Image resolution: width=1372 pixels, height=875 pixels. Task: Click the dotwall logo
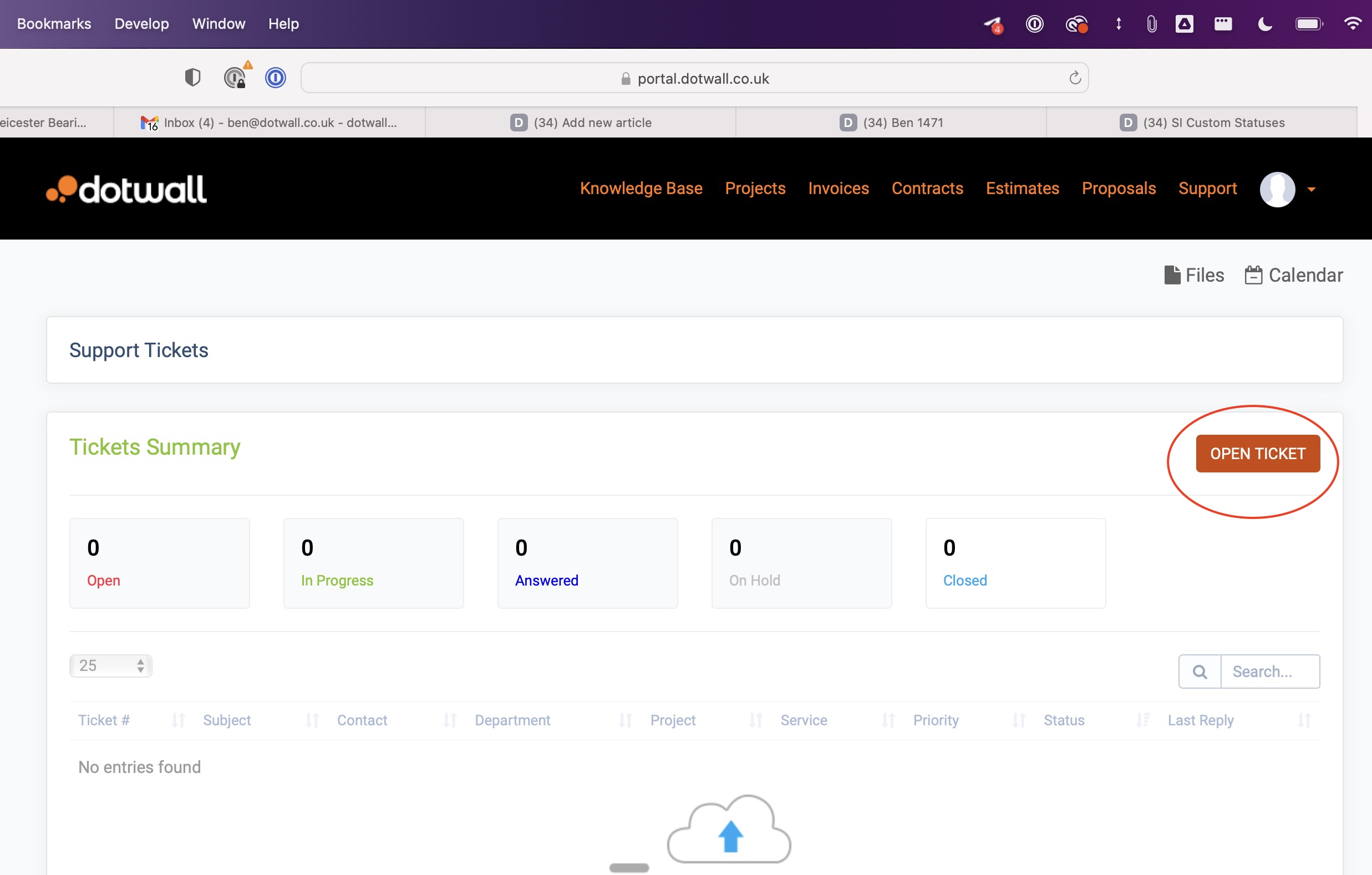click(126, 189)
